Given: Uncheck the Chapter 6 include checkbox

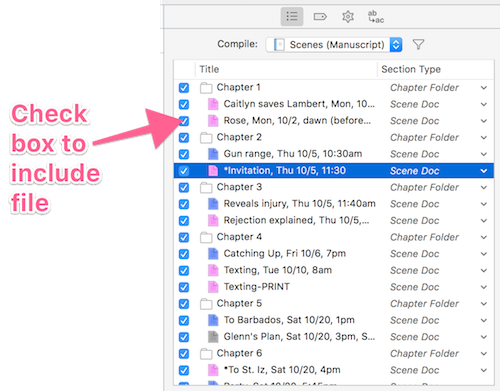Looking at the screenshot, I should [x=184, y=354].
